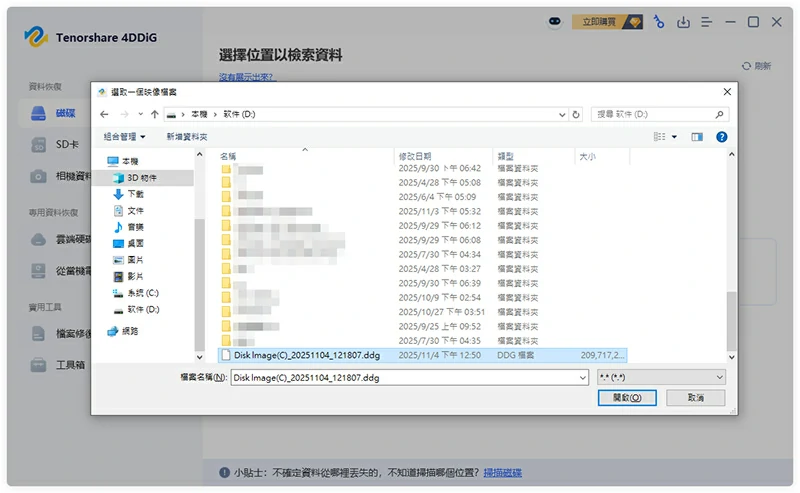
Task: Select 3D 物件 in navigation tree
Action: (136, 178)
